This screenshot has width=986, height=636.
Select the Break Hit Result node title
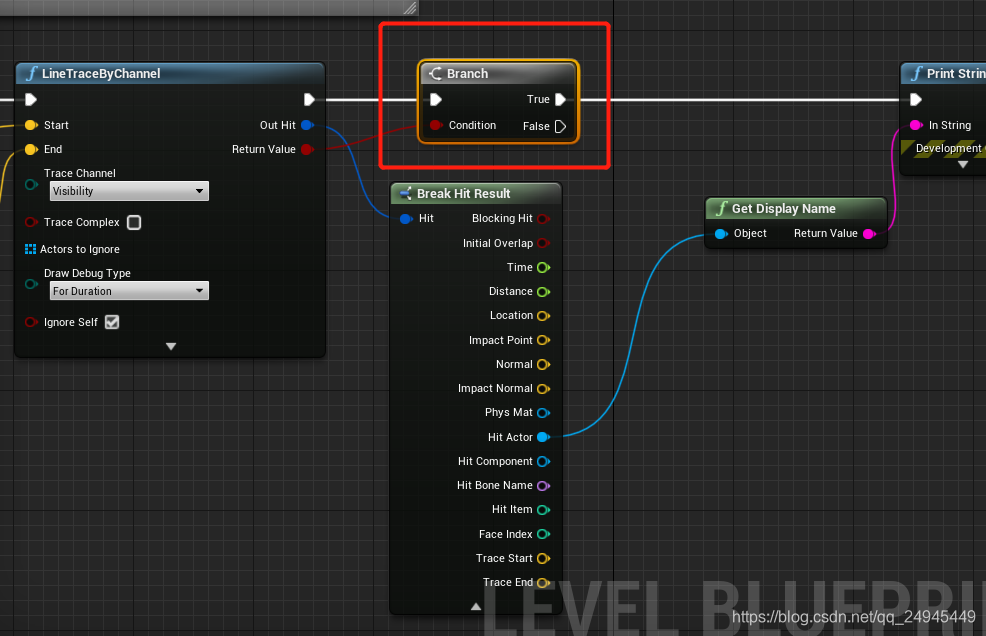pos(463,194)
